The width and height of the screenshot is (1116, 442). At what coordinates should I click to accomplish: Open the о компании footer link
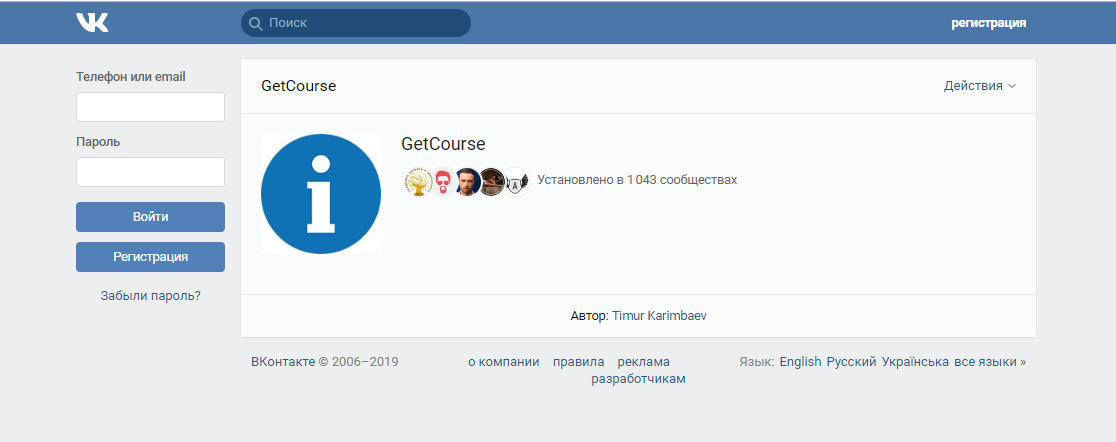(x=503, y=362)
